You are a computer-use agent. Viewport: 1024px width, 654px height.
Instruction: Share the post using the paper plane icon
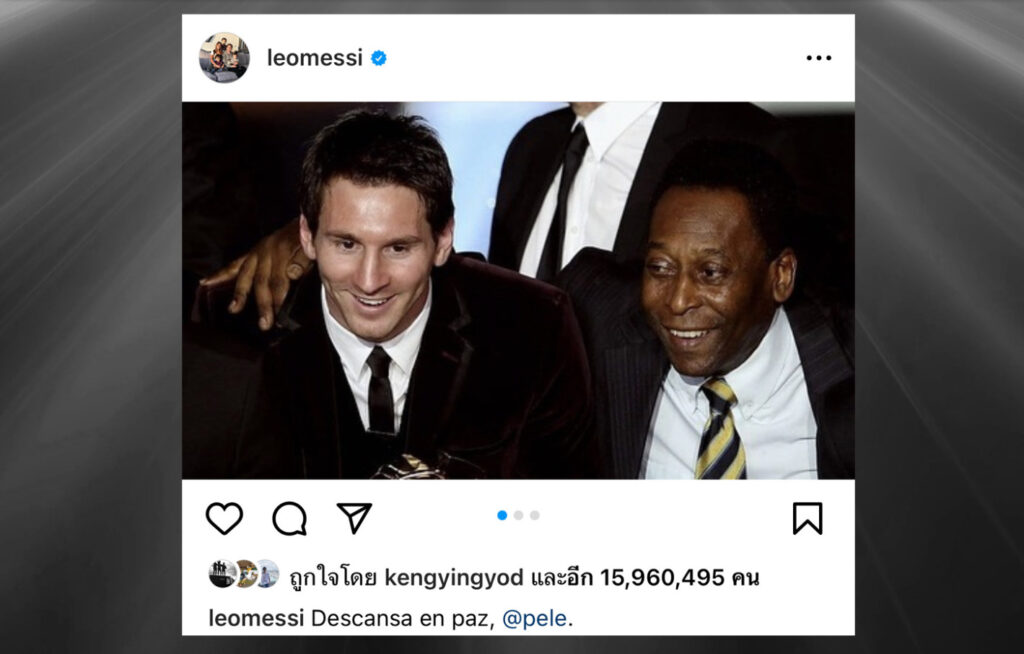[354, 518]
